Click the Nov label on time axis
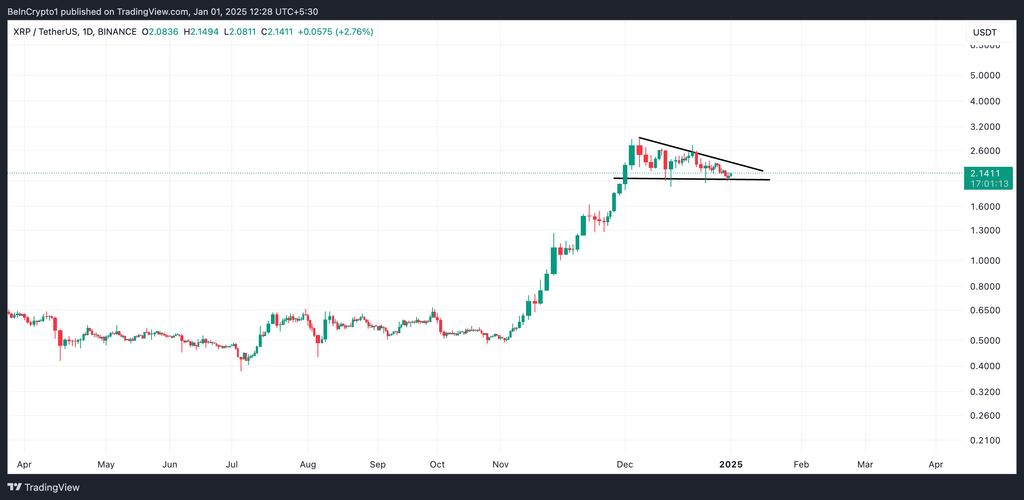Screen dimensions: 1024x500 pyautogui.click(x=501, y=465)
